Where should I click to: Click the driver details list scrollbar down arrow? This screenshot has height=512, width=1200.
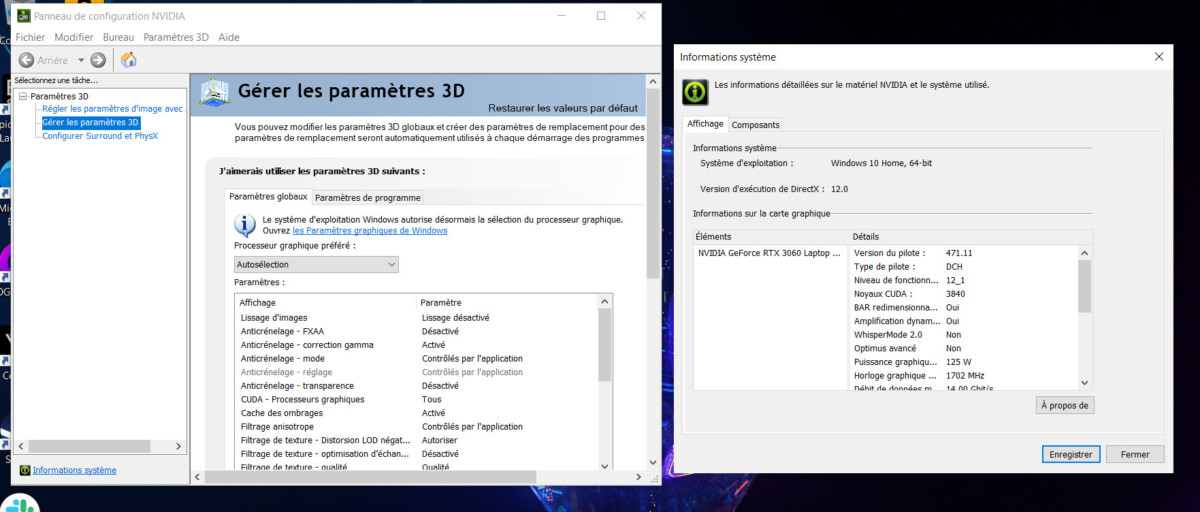(x=1085, y=382)
